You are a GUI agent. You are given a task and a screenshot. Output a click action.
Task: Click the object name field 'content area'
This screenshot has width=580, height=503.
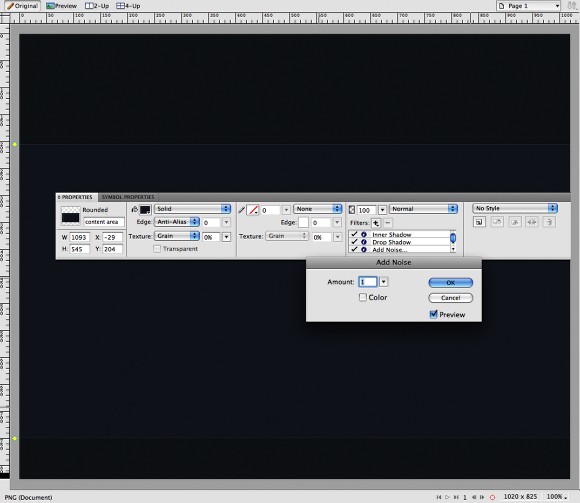click(x=104, y=222)
